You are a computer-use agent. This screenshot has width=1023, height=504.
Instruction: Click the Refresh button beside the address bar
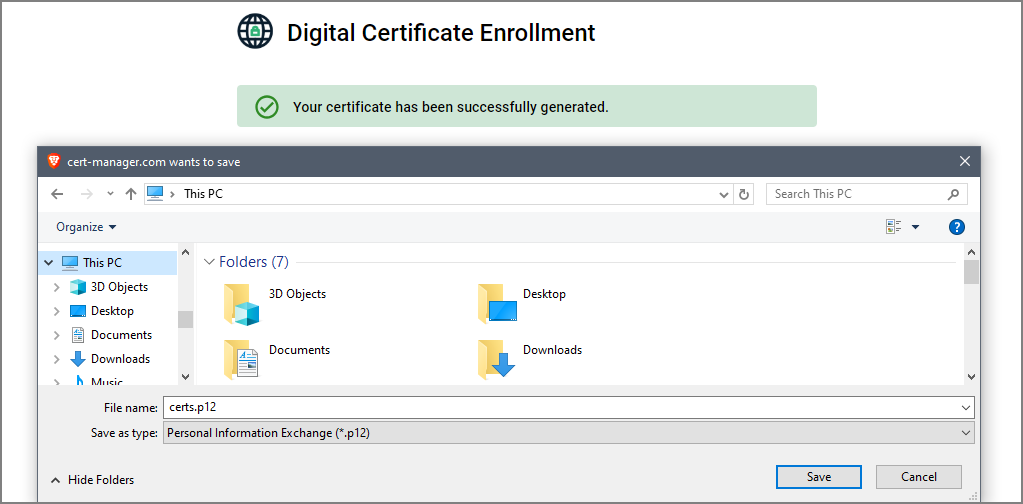[743, 194]
